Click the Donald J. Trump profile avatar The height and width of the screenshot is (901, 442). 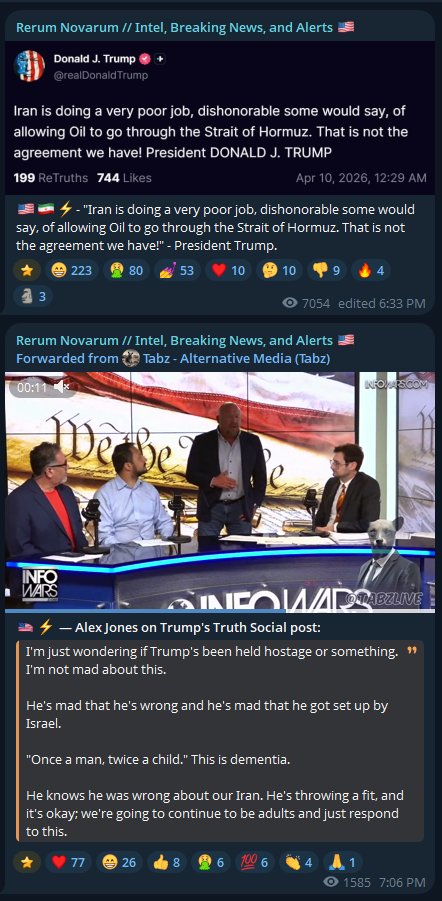pos(29,66)
